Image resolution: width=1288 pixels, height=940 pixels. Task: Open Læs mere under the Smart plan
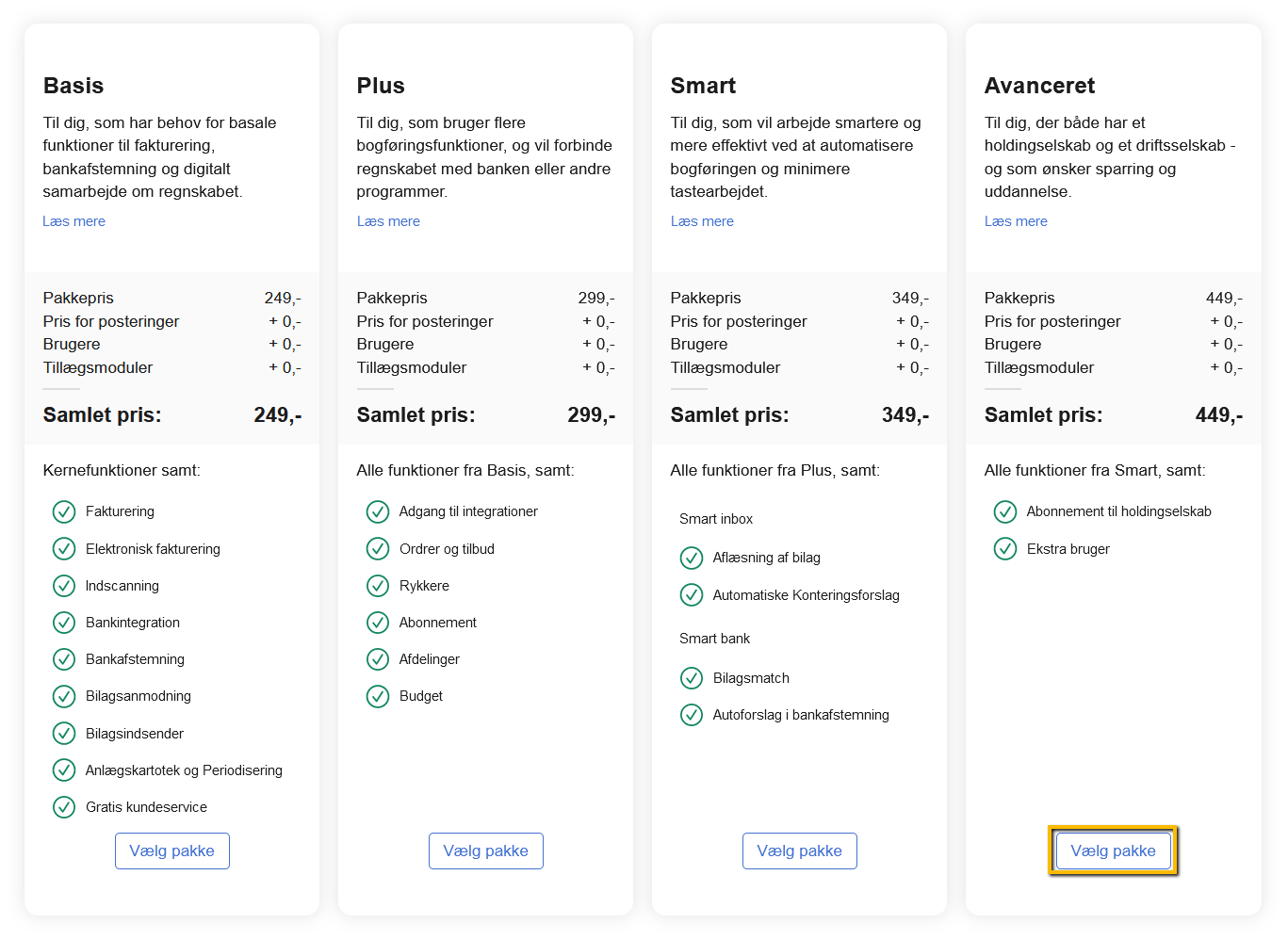point(702,220)
